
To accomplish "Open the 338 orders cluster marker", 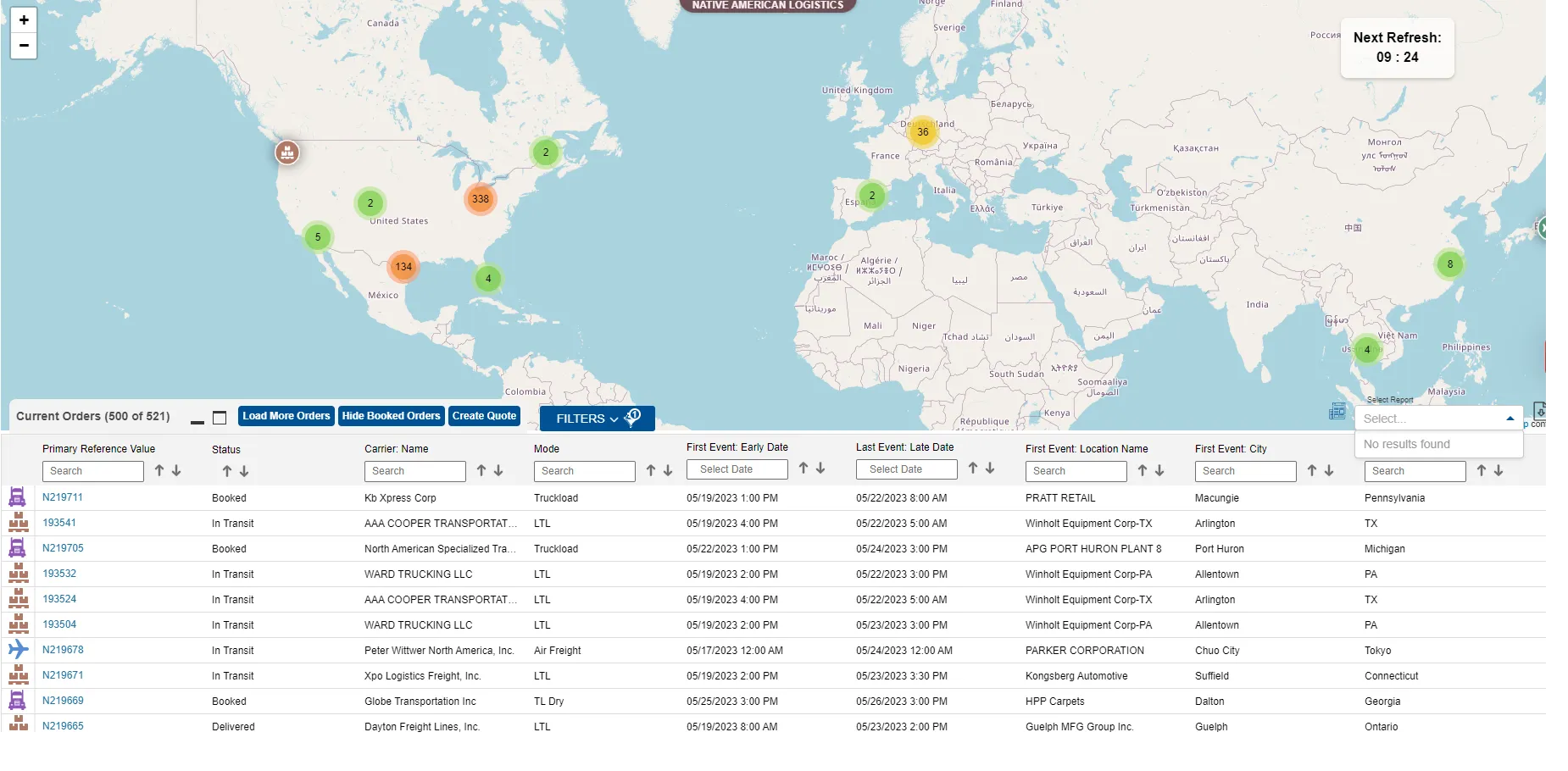I will [x=481, y=199].
